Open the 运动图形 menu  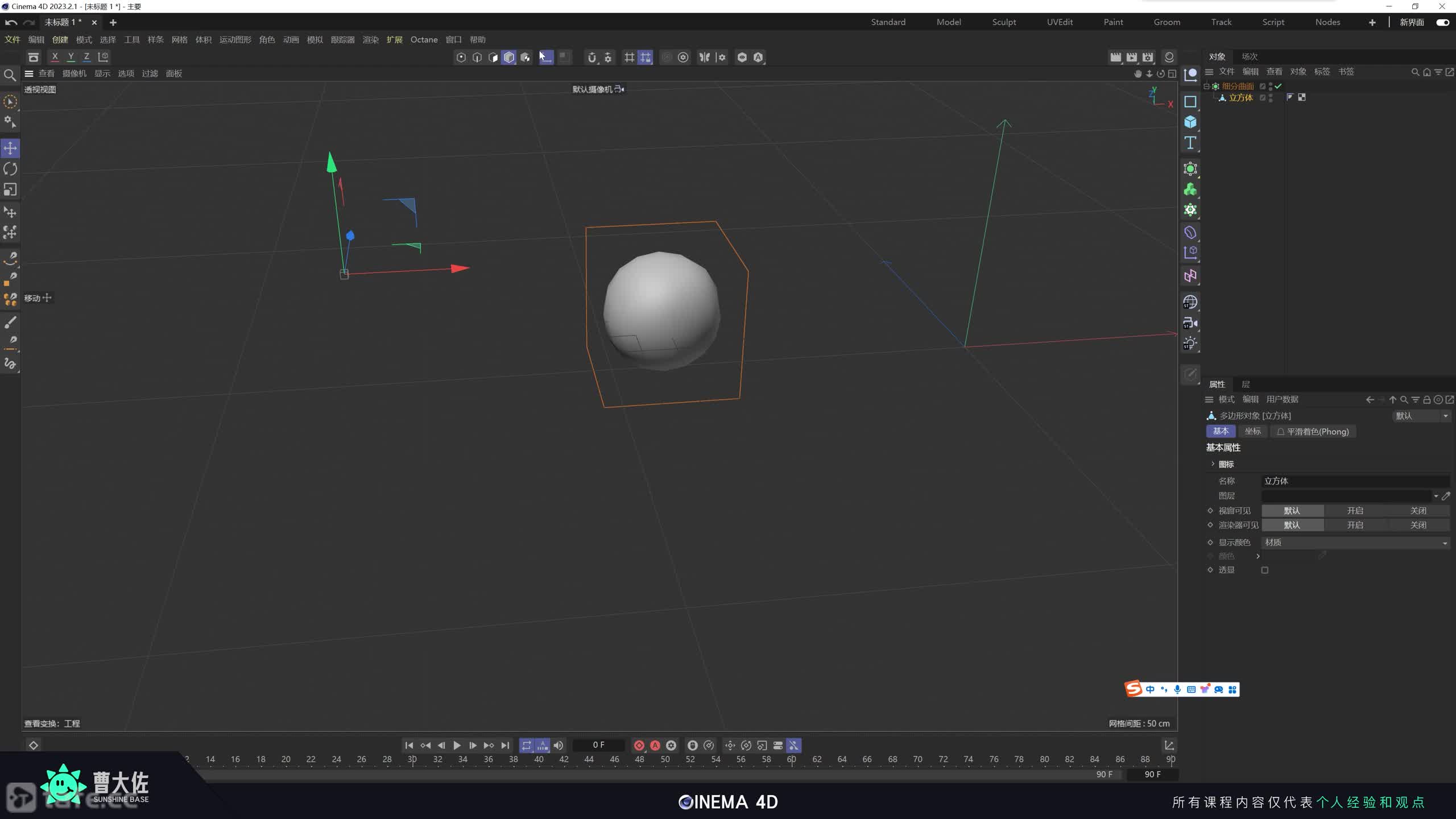click(235, 40)
